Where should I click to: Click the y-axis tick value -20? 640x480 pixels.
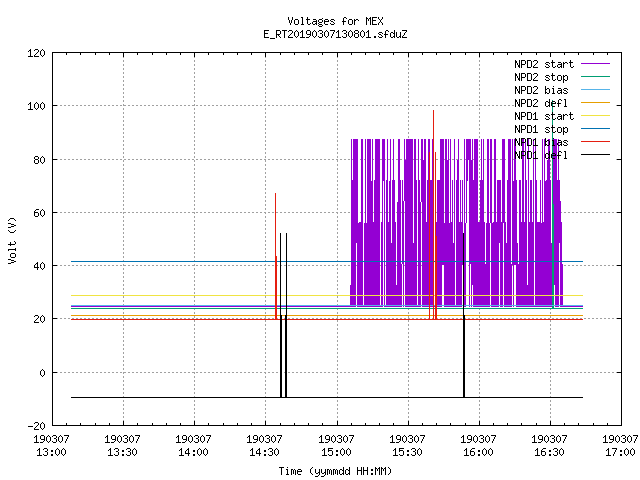36,426
